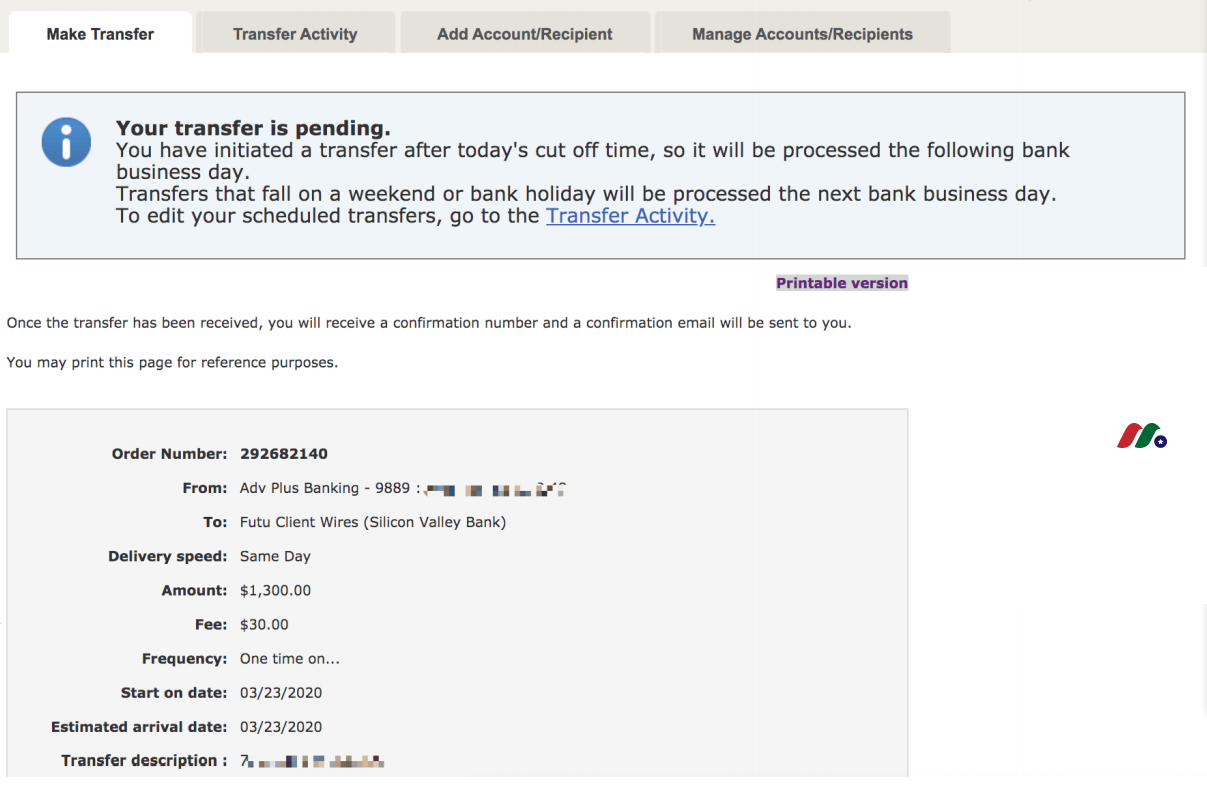Select the $1,300.00 amount value
The height and width of the screenshot is (790, 1207).
(x=275, y=590)
